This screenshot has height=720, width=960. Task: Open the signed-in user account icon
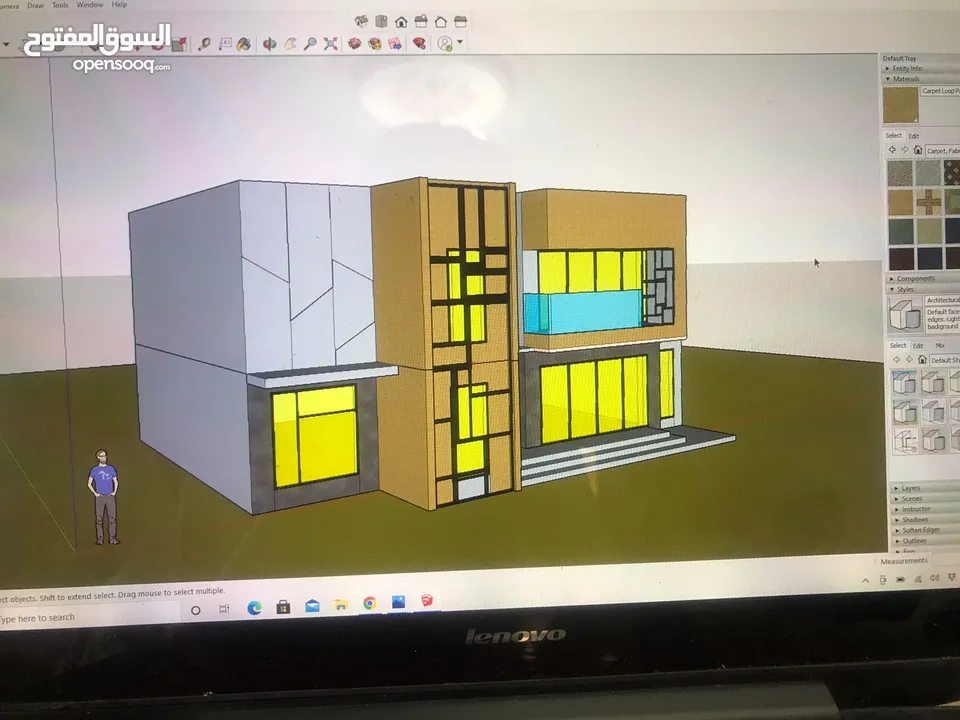coord(445,44)
